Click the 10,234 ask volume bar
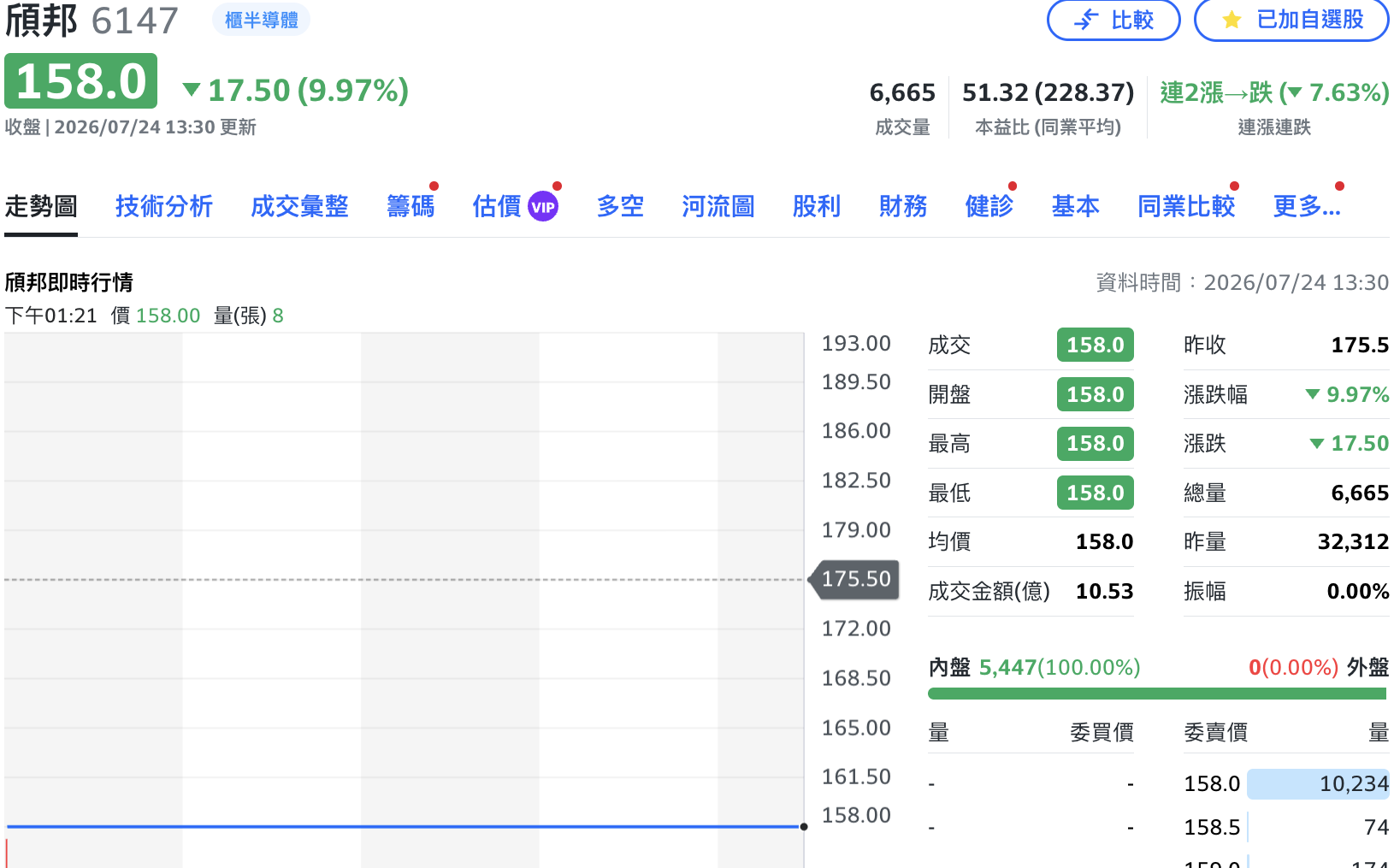This screenshot has width=1394, height=868. [1318, 783]
